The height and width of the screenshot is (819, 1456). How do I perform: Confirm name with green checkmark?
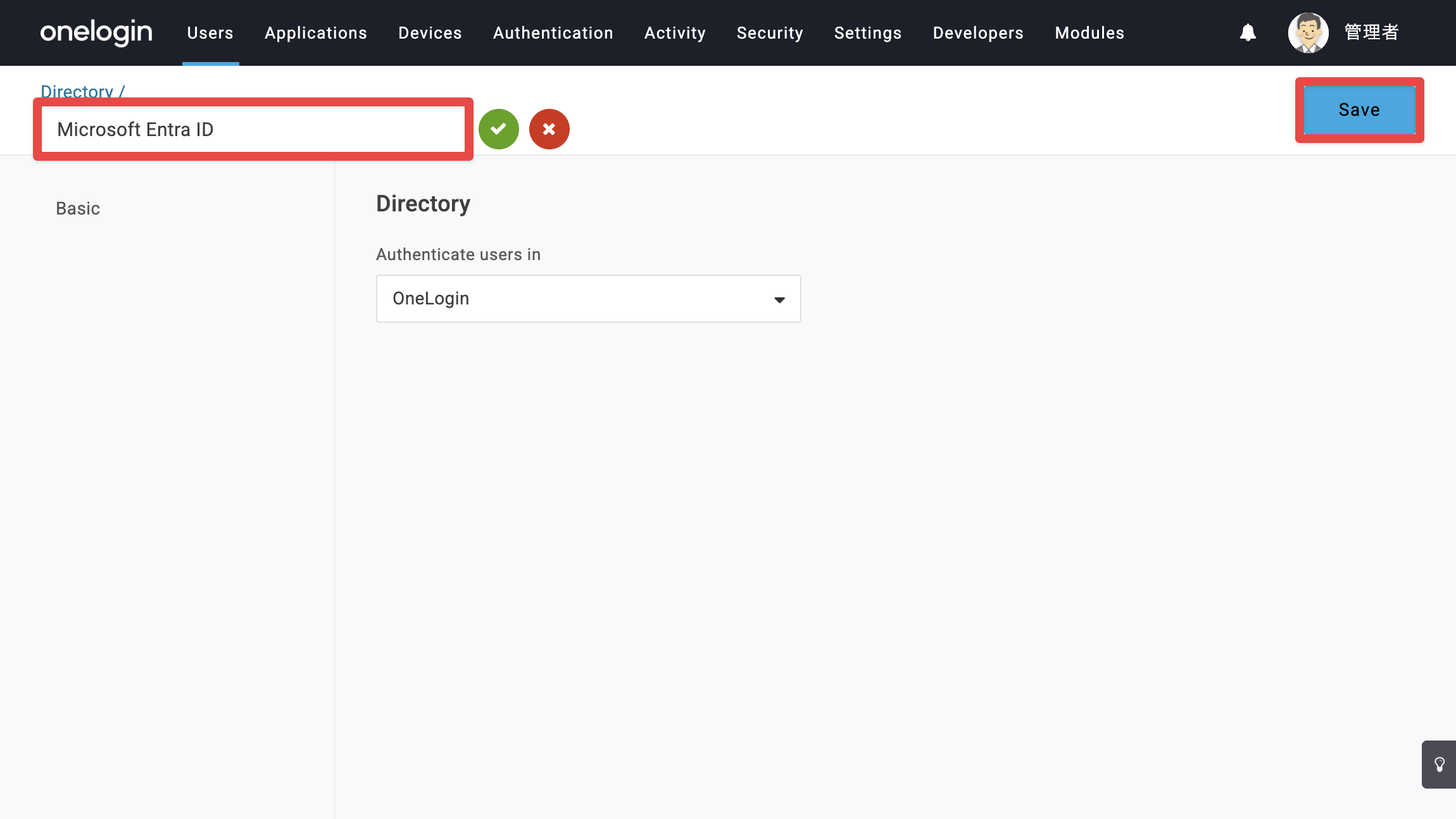[499, 129]
